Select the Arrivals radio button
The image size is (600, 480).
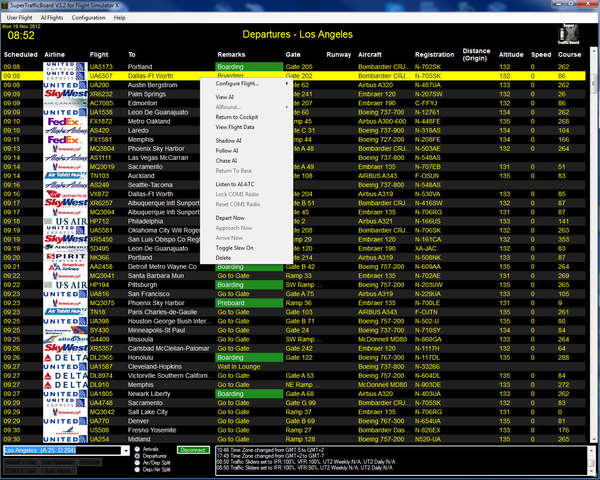[137, 449]
